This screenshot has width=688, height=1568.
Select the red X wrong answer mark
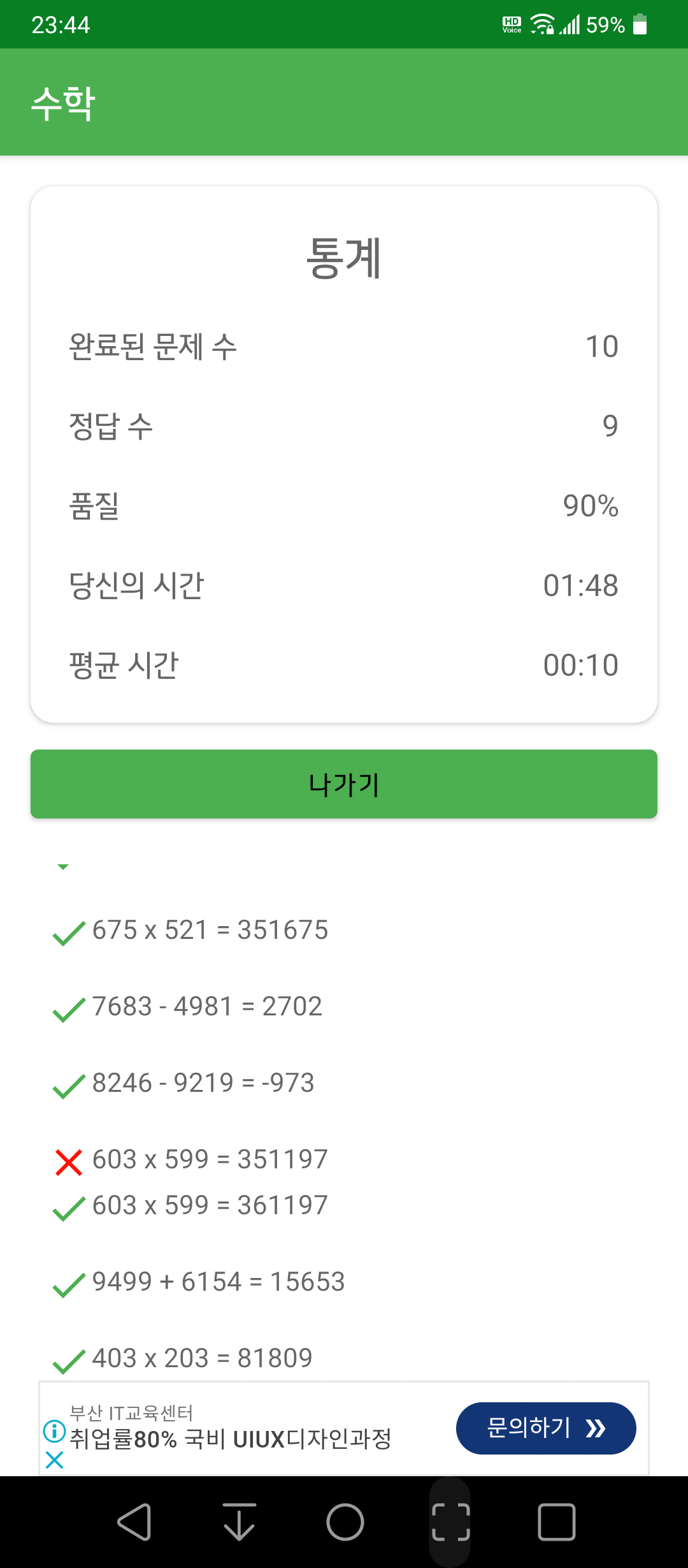[69, 1162]
